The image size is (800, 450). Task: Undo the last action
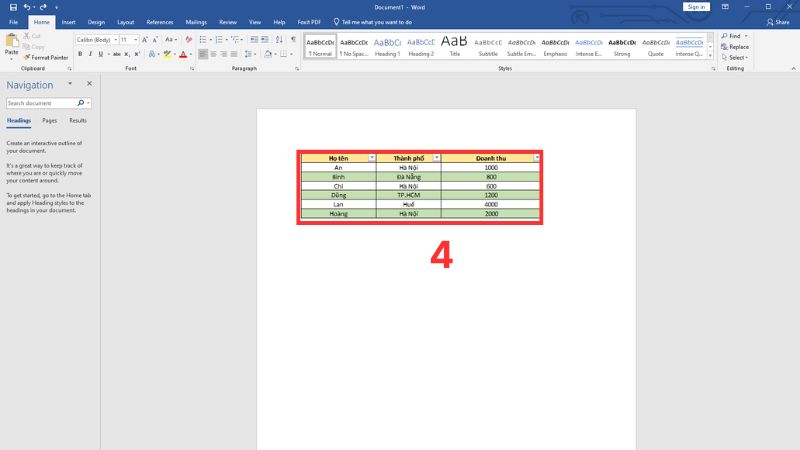(28, 6)
